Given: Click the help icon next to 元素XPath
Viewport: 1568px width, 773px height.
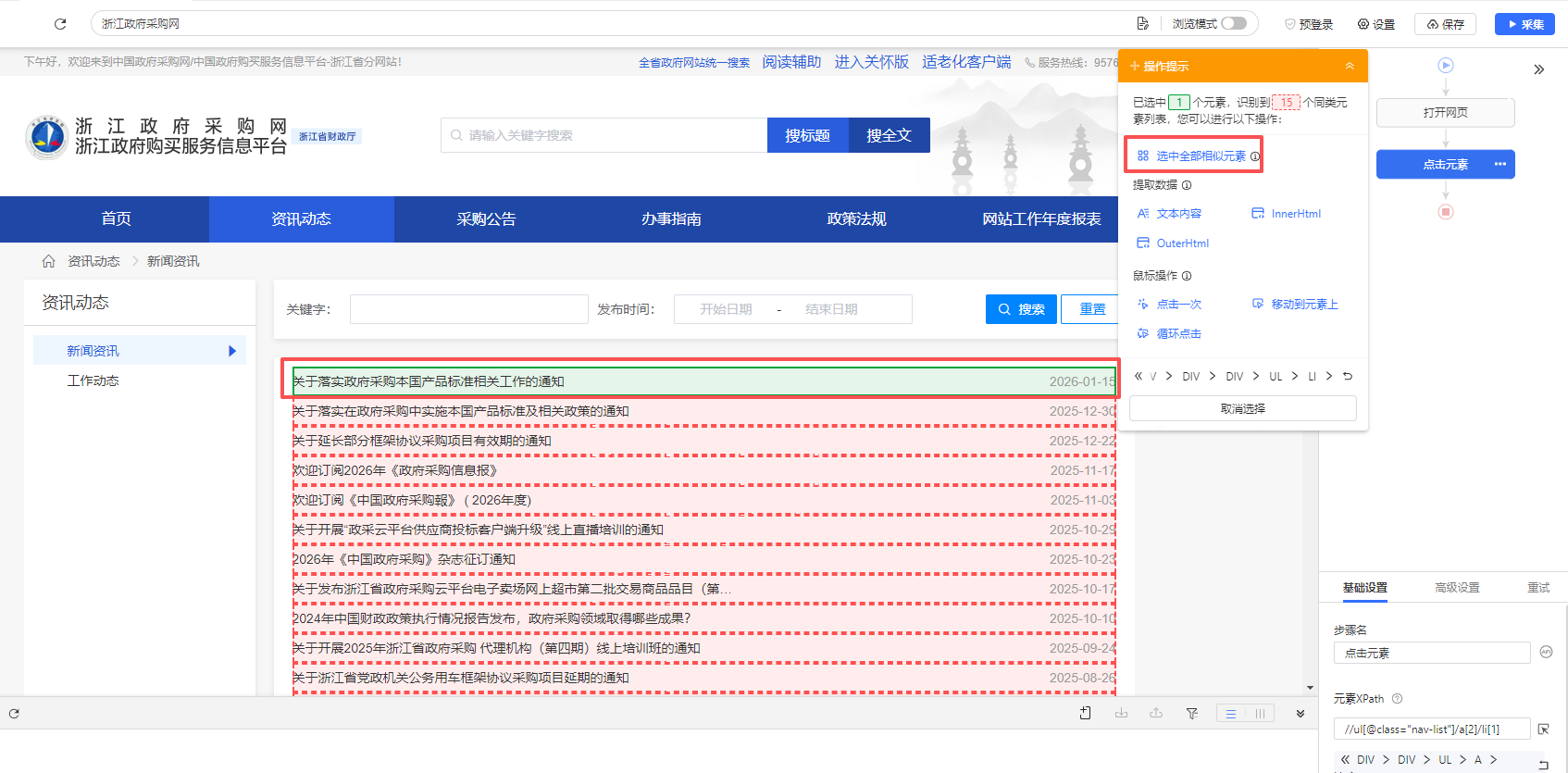Looking at the screenshot, I should (x=1398, y=699).
